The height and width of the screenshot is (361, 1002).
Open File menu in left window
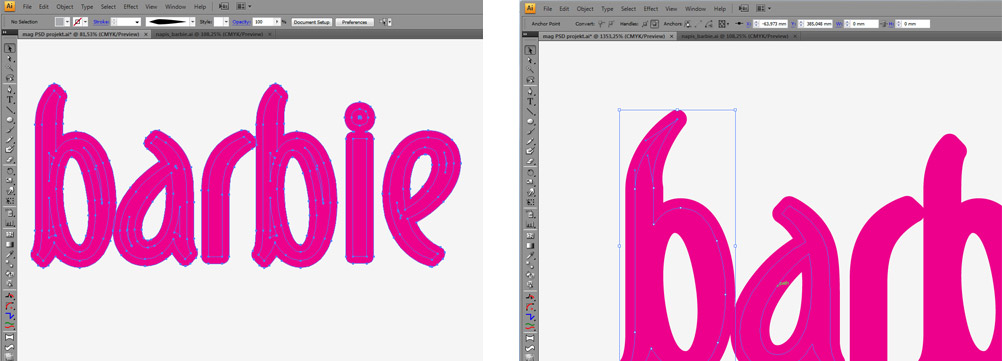[x=27, y=6]
